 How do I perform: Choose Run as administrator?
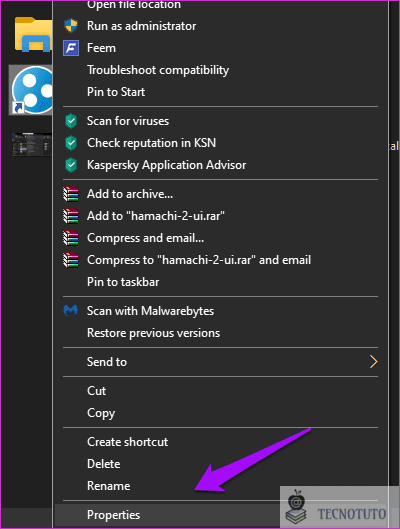pyautogui.click(x=141, y=26)
